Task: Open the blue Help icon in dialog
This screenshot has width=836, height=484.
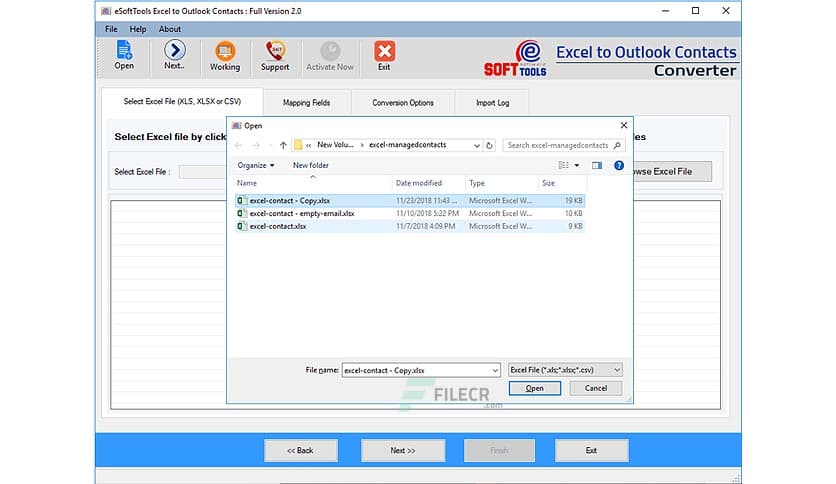Action: click(618, 165)
